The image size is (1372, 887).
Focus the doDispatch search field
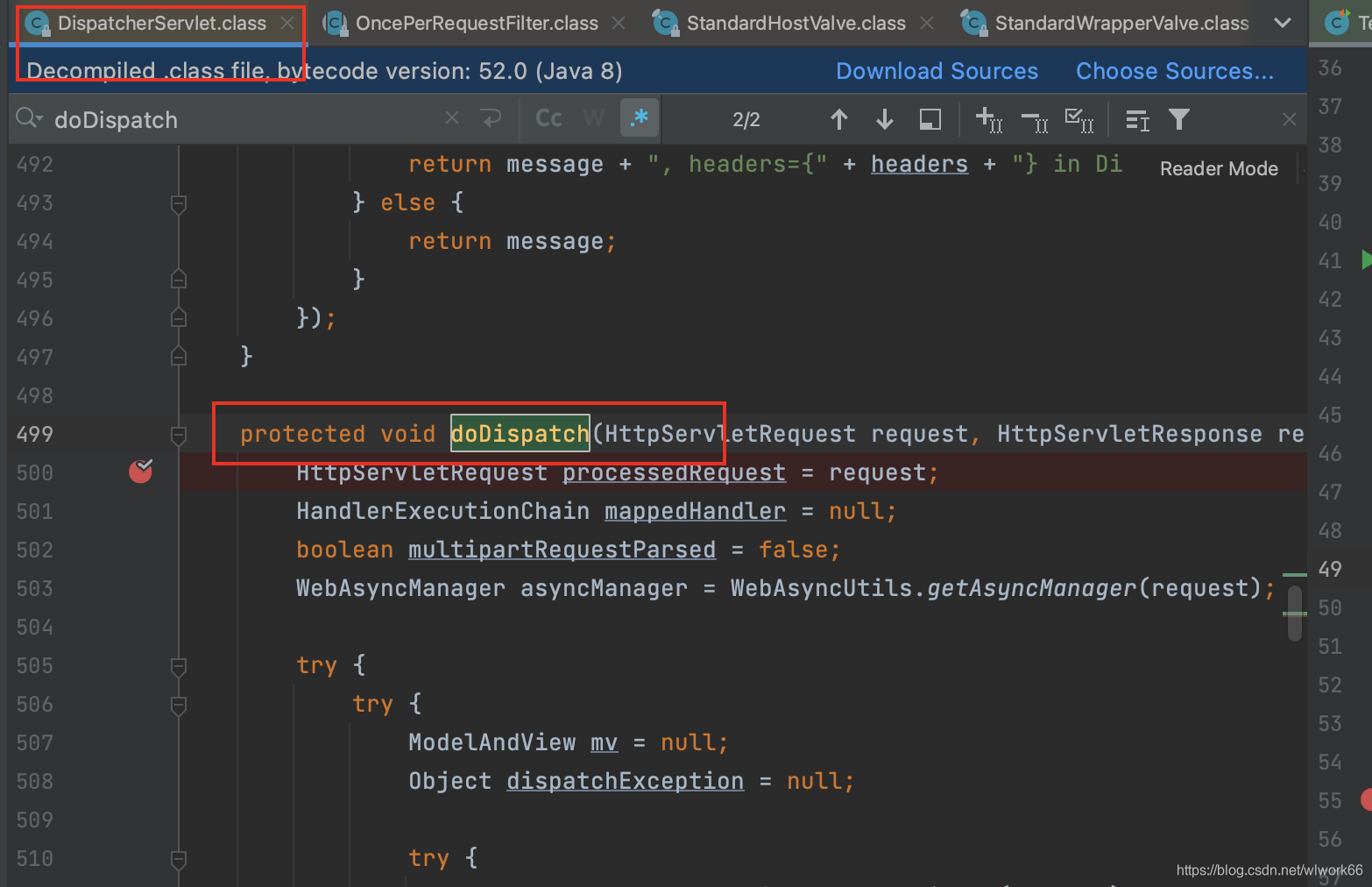245,119
